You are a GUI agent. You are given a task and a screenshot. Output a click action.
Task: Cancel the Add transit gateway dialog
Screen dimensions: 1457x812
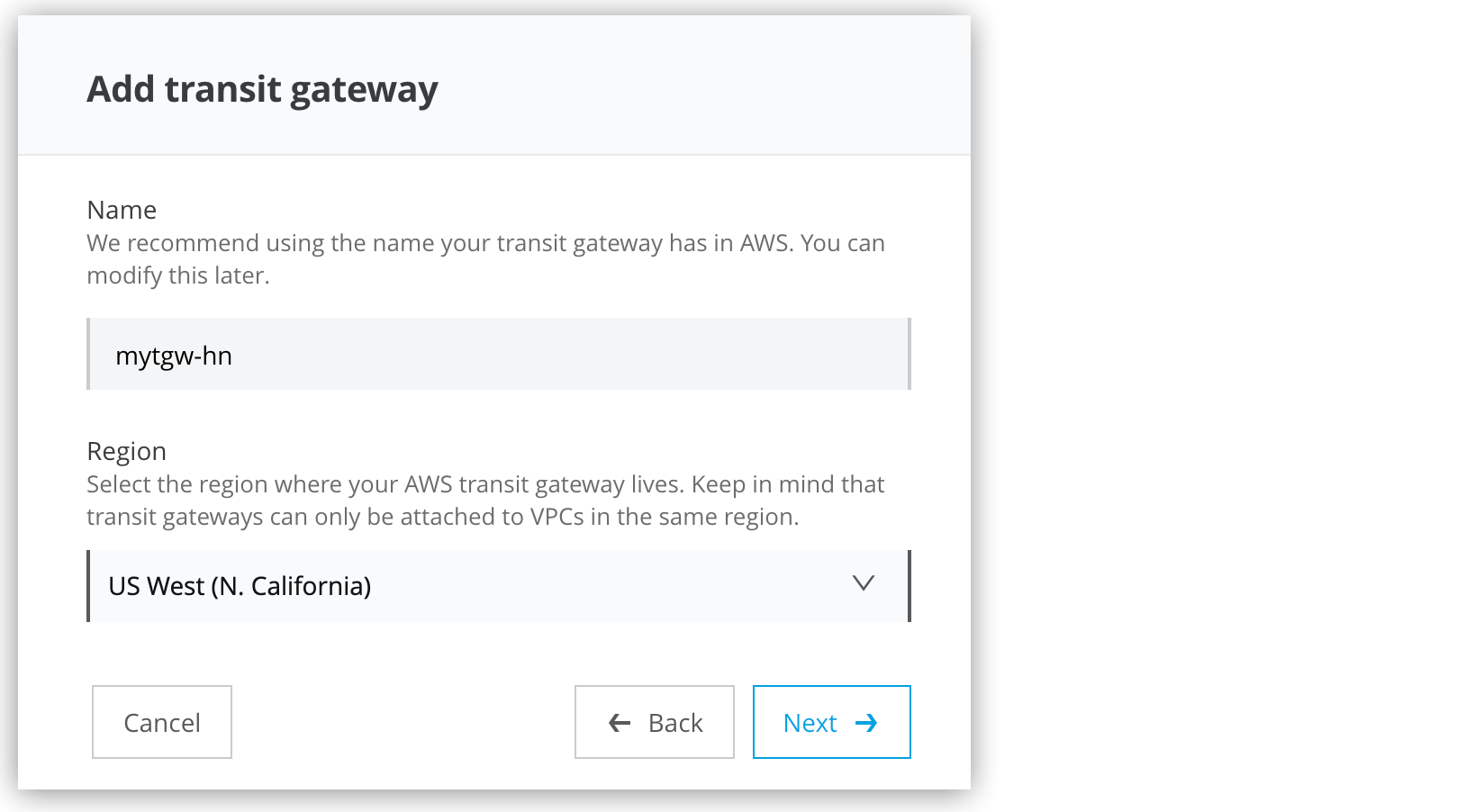pos(161,722)
